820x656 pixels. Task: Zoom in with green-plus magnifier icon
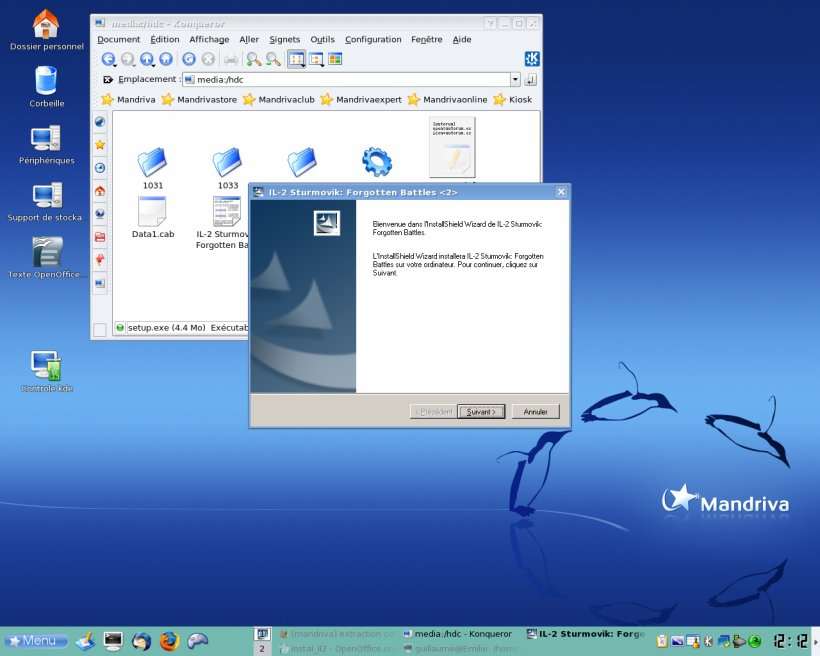(254, 59)
